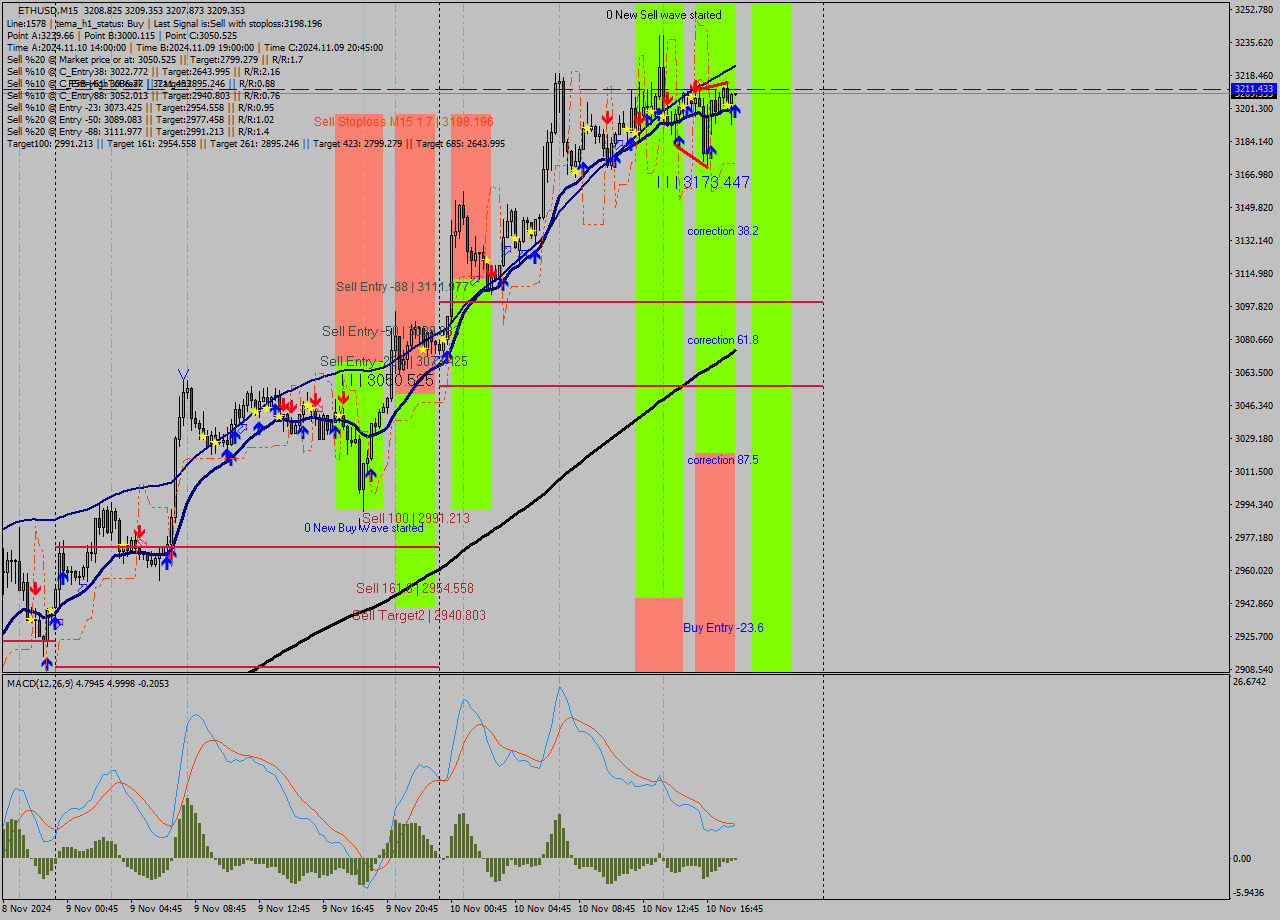Click the 3166.980 price axis value
The height and width of the screenshot is (920, 1280).
coord(1254,175)
